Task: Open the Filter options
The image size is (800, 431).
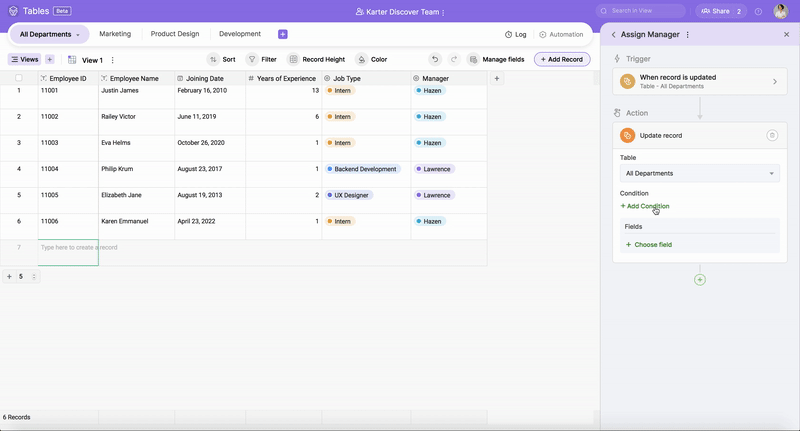Action: [262, 60]
